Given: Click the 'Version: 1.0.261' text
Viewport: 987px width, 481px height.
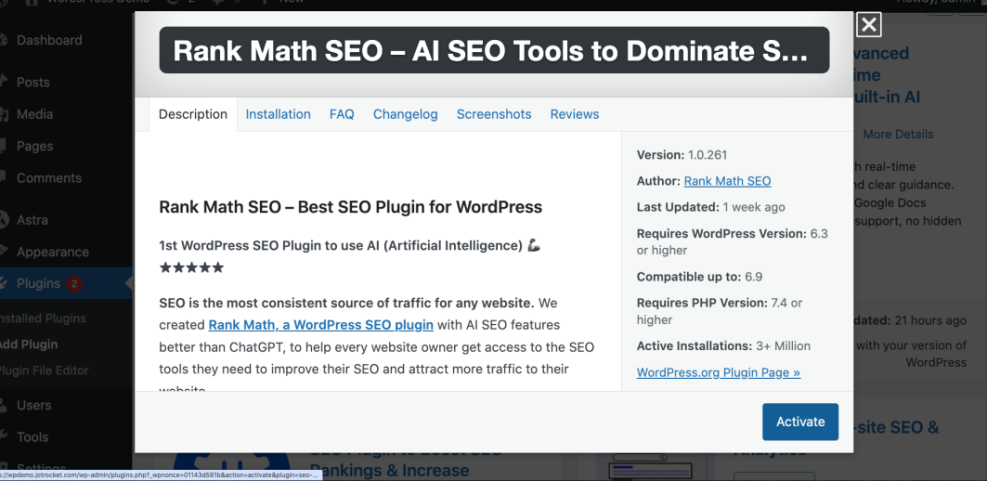Looking at the screenshot, I should tap(682, 155).
